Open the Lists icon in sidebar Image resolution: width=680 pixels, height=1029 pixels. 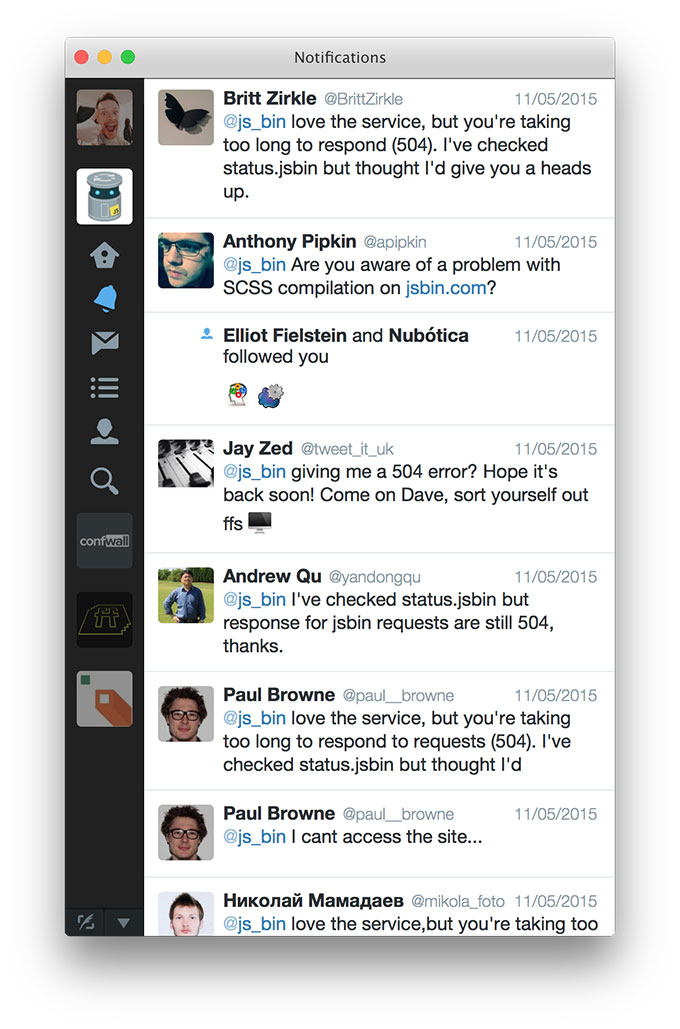(x=105, y=388)
